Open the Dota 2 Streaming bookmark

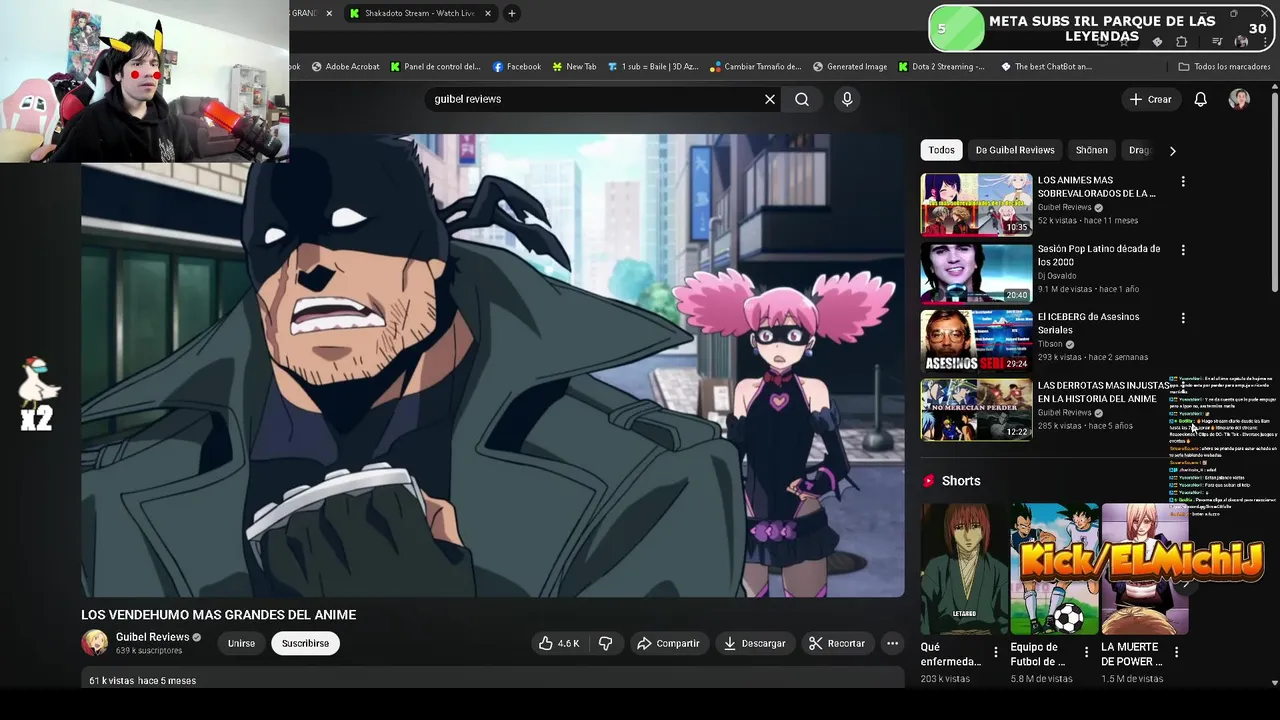(941, 67)
